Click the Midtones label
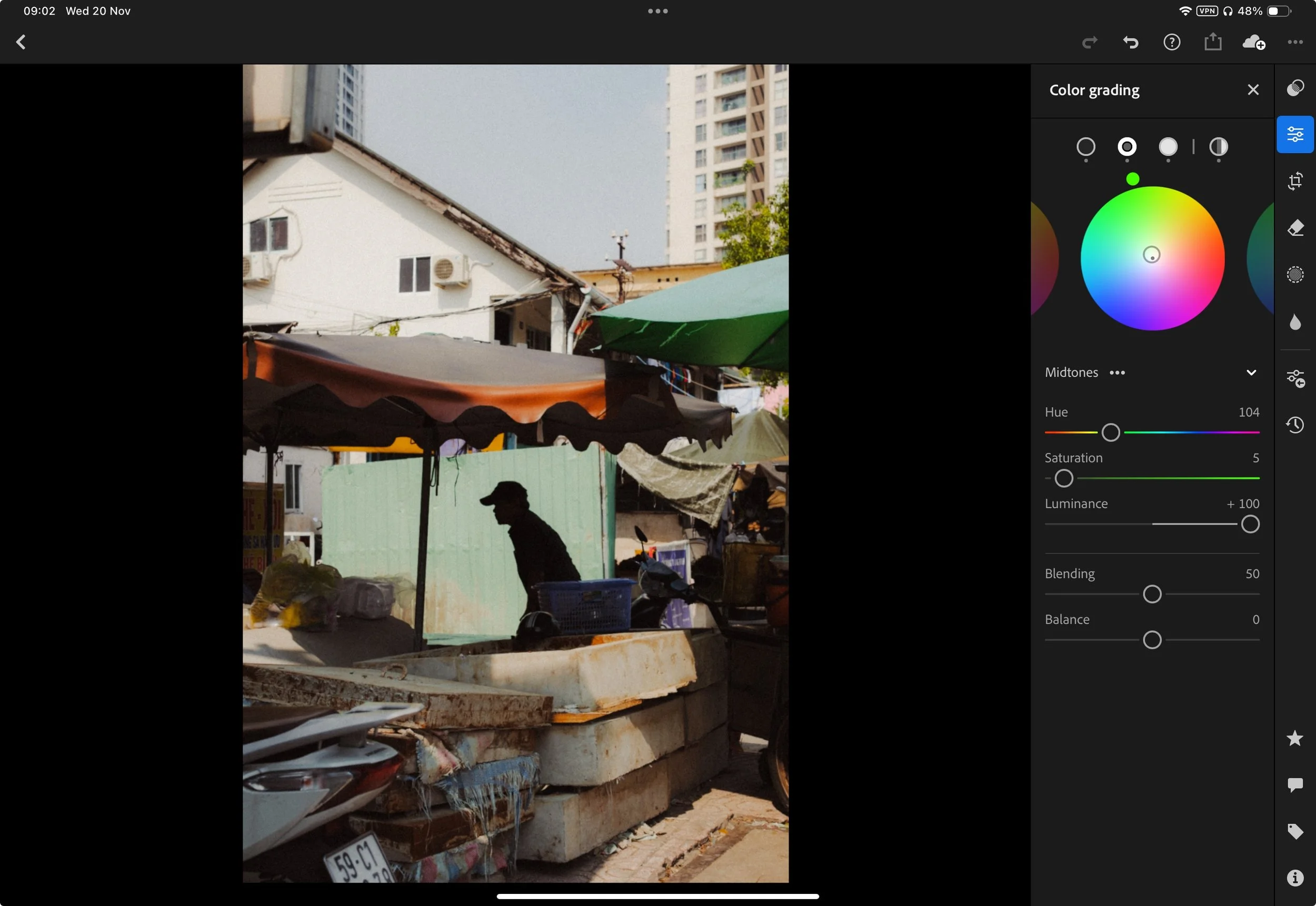The image size is (1316, 906). [1071, 373]
